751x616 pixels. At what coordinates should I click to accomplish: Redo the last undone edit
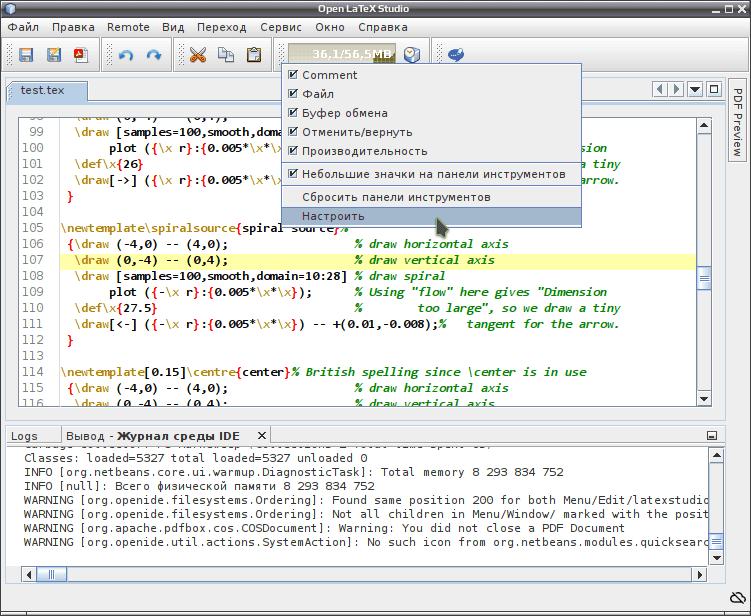pyautogui.click(x=154, y=55)
